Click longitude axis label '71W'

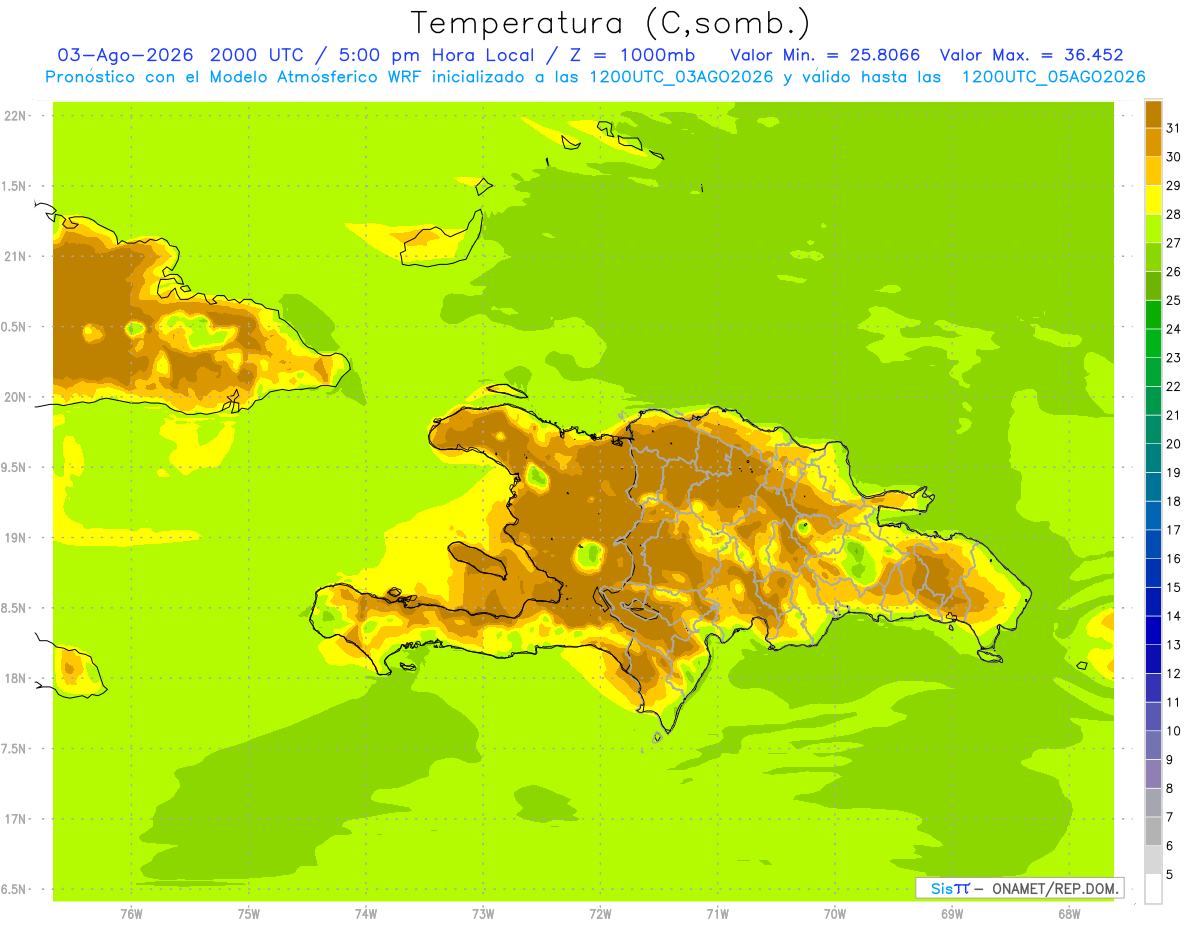pos(717,913)
